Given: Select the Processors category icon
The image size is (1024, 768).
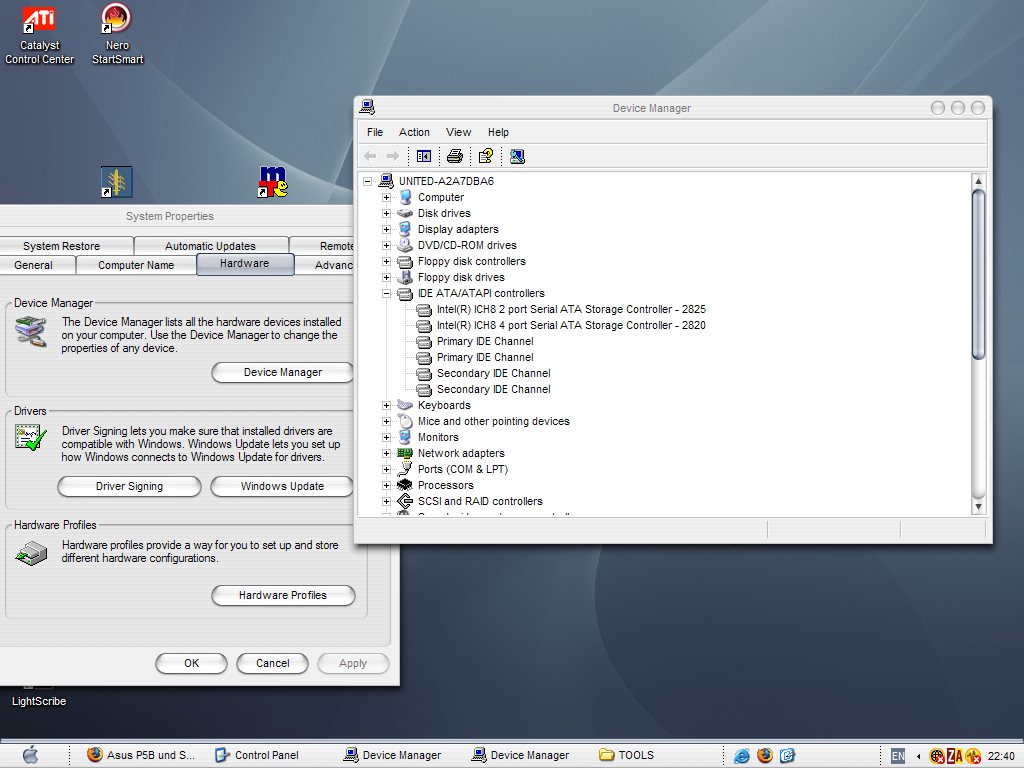Looking at the screenshot, I should 405,485.
